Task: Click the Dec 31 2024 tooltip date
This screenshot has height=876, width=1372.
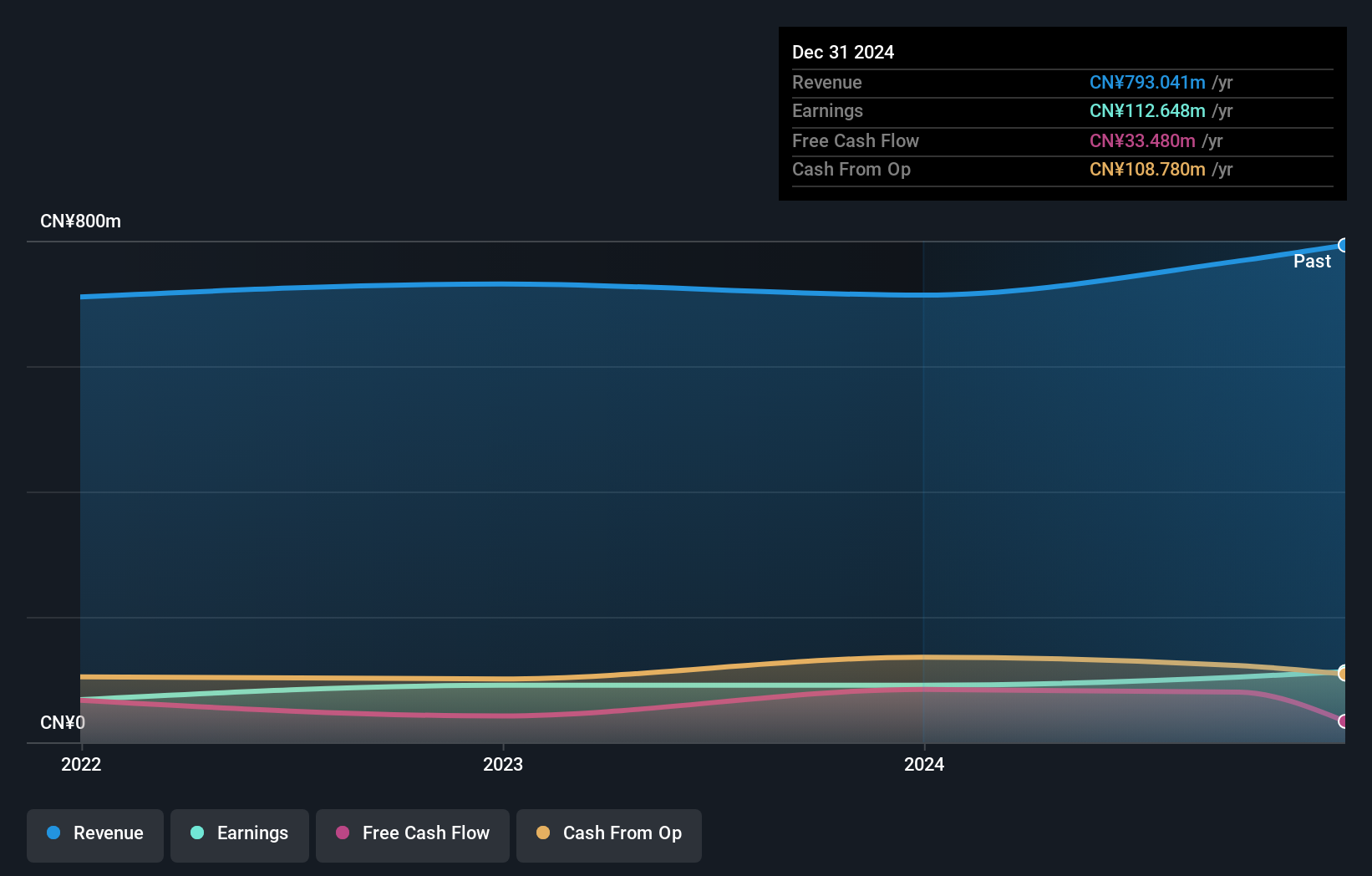Action: pos(843,52)
